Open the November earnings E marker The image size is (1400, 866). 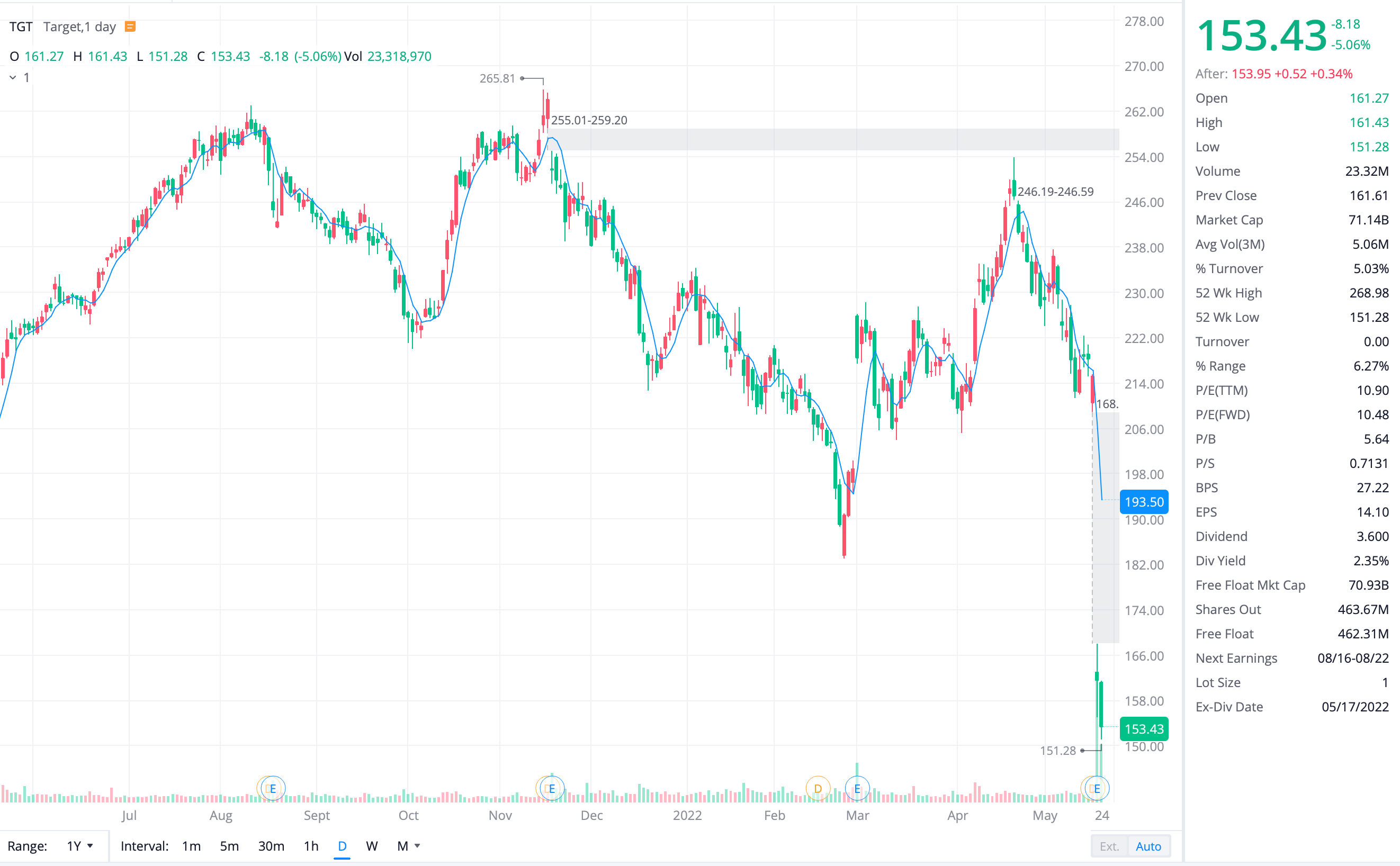[551, 789]
